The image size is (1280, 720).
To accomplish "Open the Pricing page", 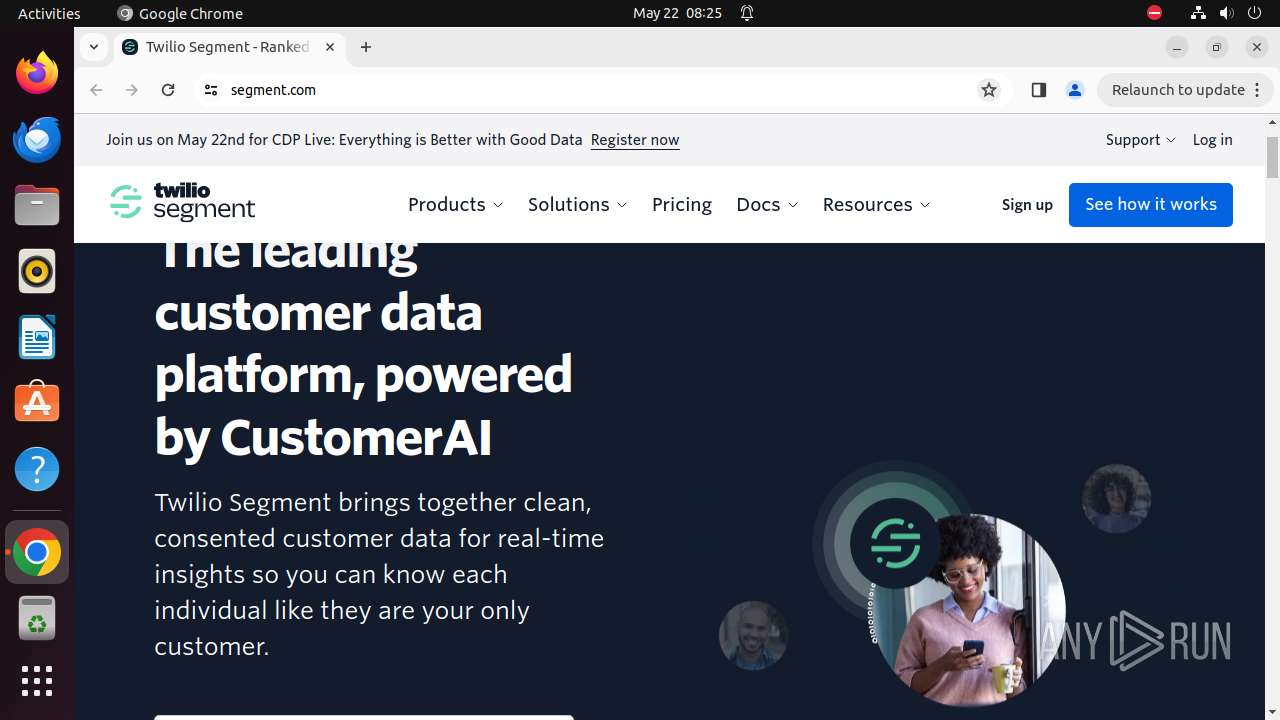I will (682, 204).
